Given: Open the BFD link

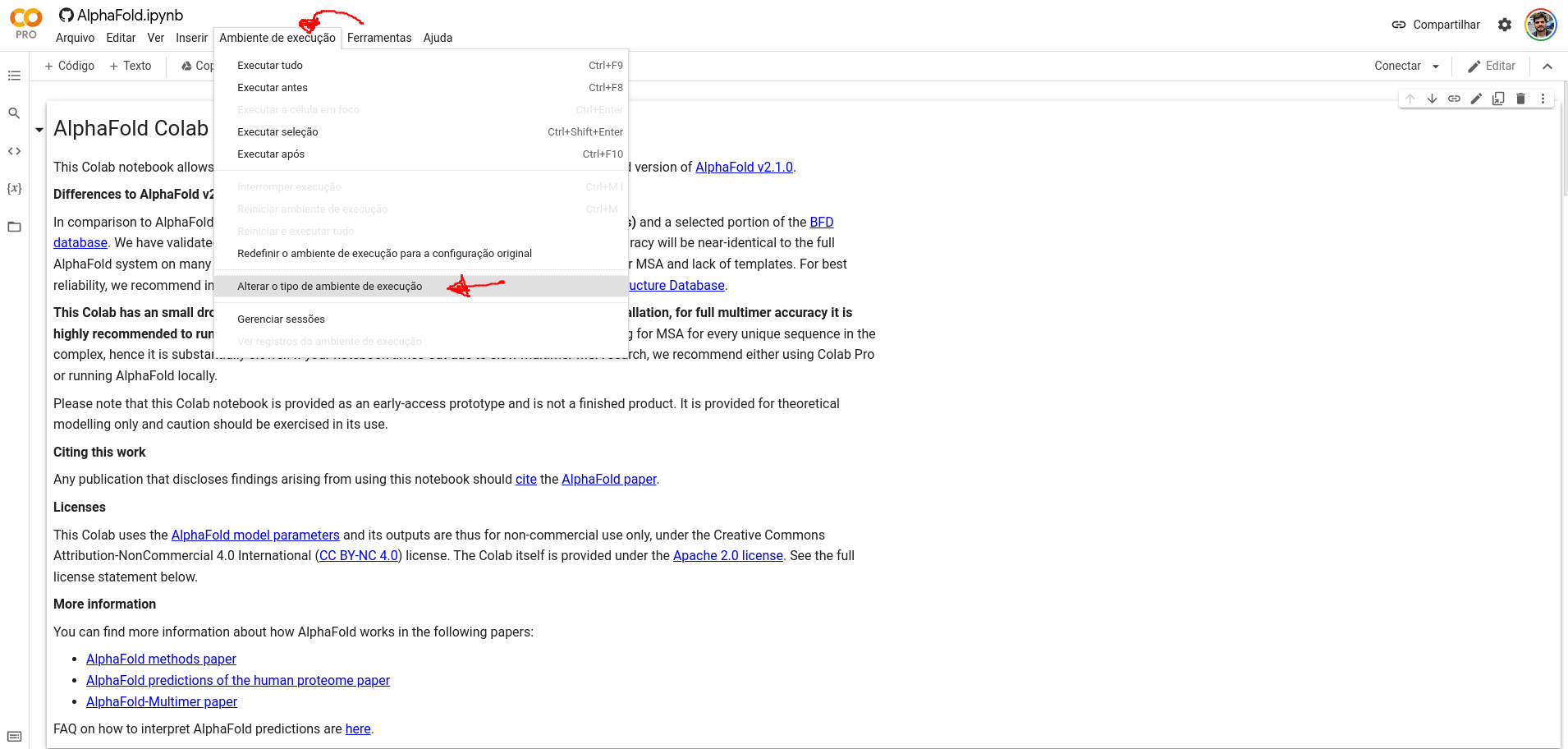Looking at the screenshot, I should (x=821, y=223).
